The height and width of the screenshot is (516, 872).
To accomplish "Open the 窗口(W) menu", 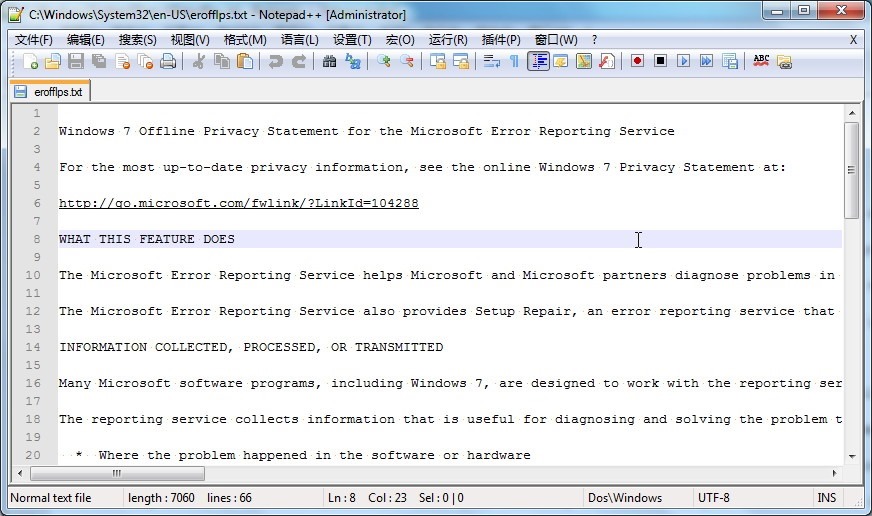I will coord(556,40).
